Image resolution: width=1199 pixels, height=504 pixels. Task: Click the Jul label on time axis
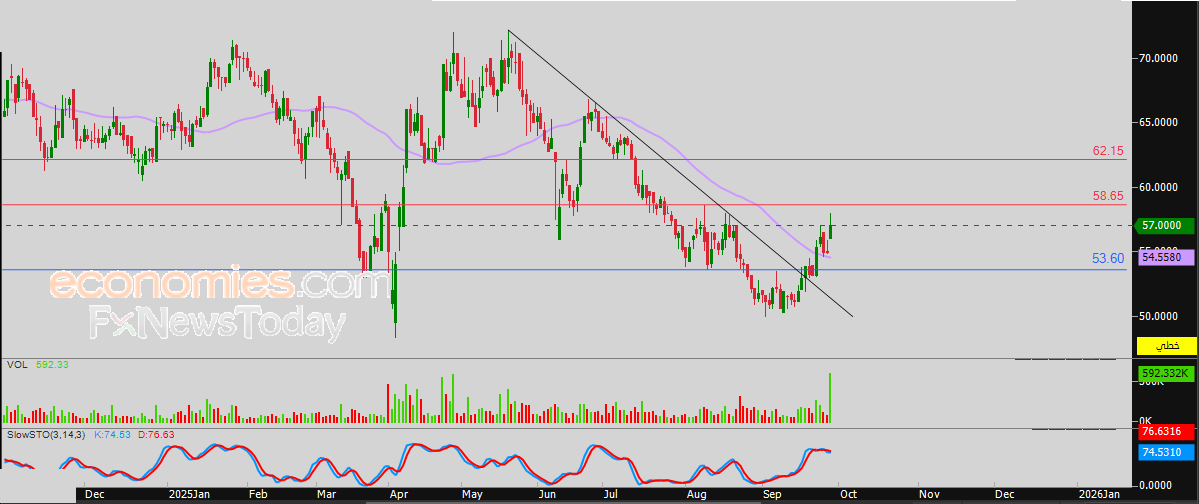pyautogui.click(x=612, y=495)
